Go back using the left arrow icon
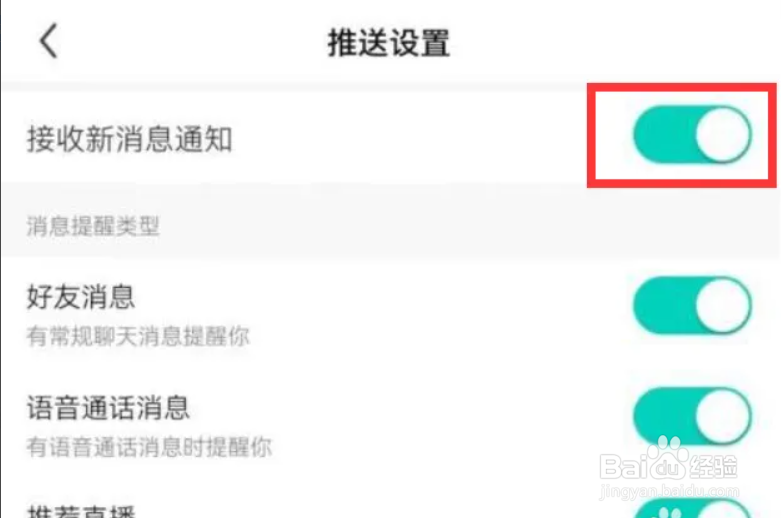Image resolution: width=781 pixels, height=518 pixels. click(x=49, y=41)
